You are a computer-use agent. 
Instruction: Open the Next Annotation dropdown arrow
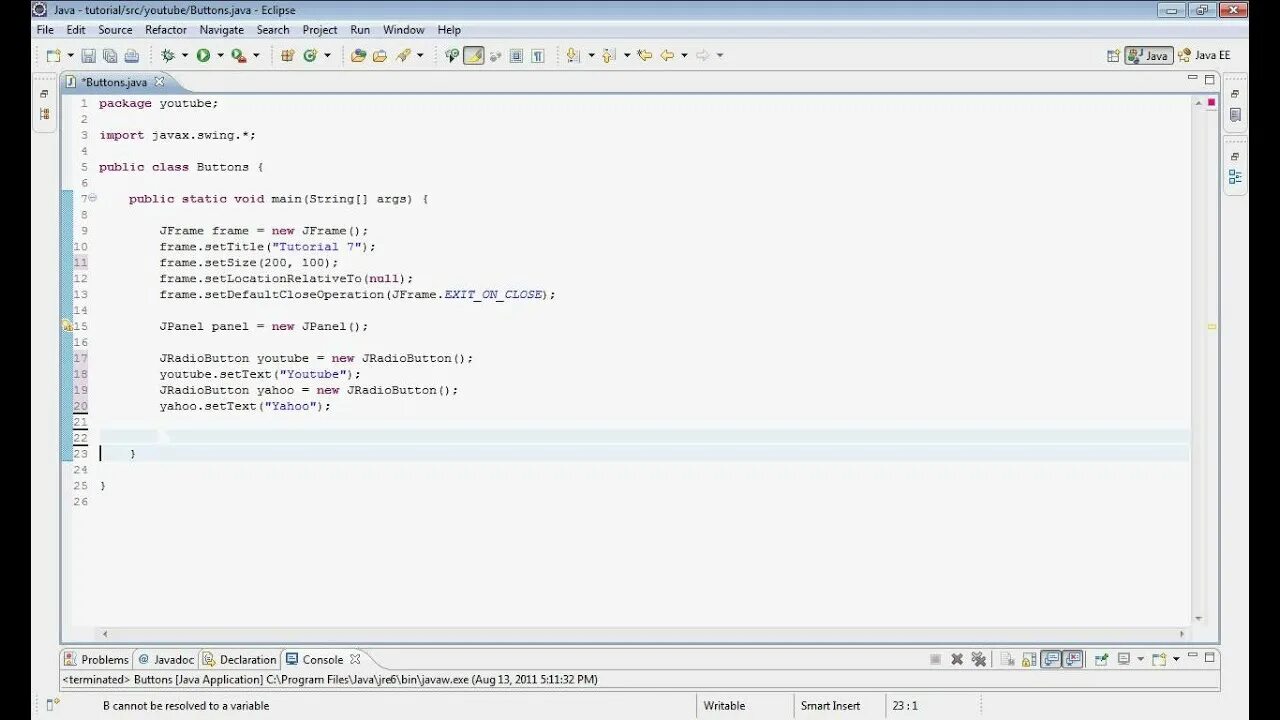coord(591,56)
